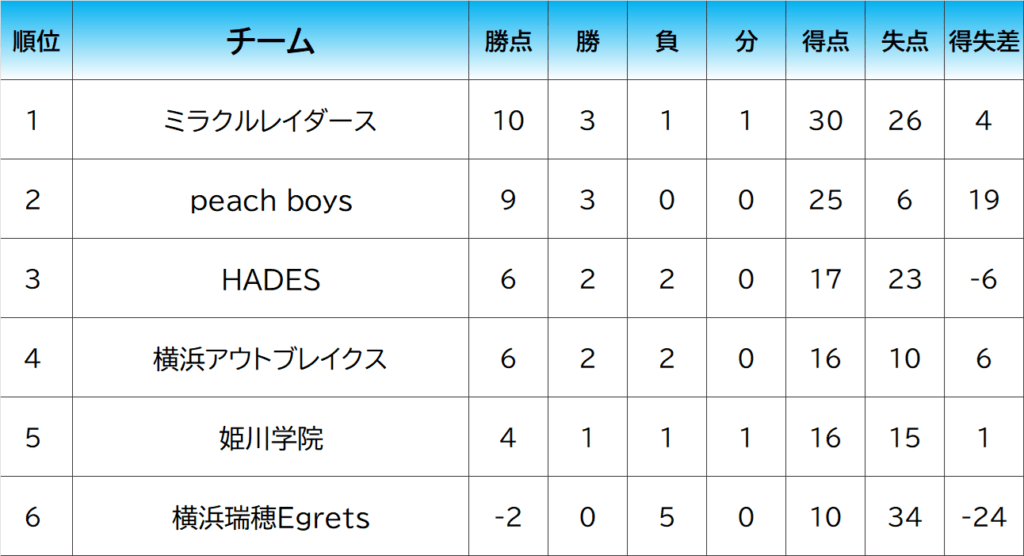Select HADES's 失点 value 23
The image size is (1024, 556).
904,279
